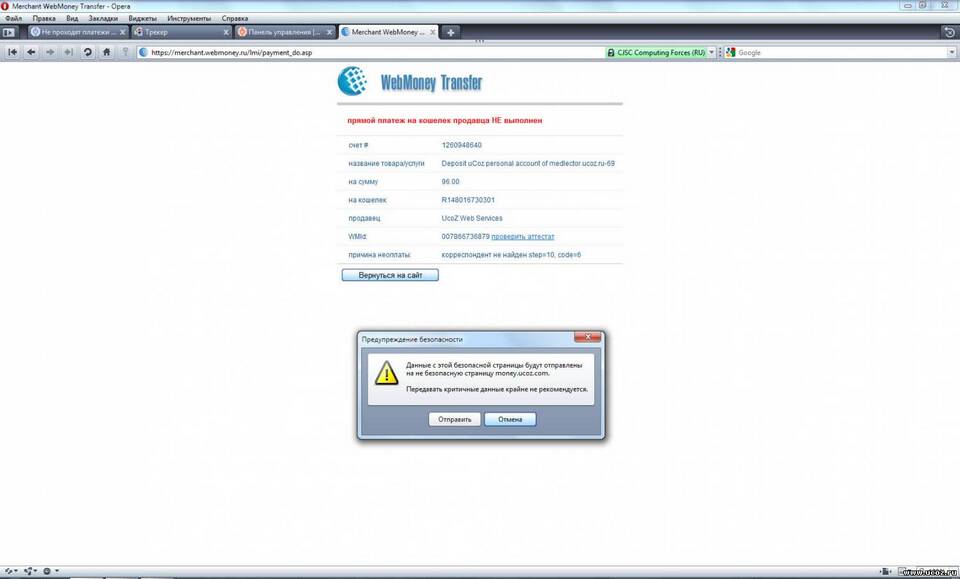Open the Инструменты menu

189,18
